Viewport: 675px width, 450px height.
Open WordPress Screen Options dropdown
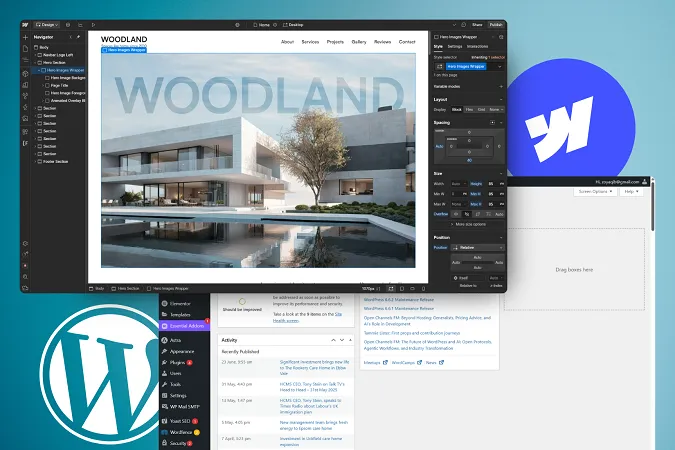[x=595, y=192]
